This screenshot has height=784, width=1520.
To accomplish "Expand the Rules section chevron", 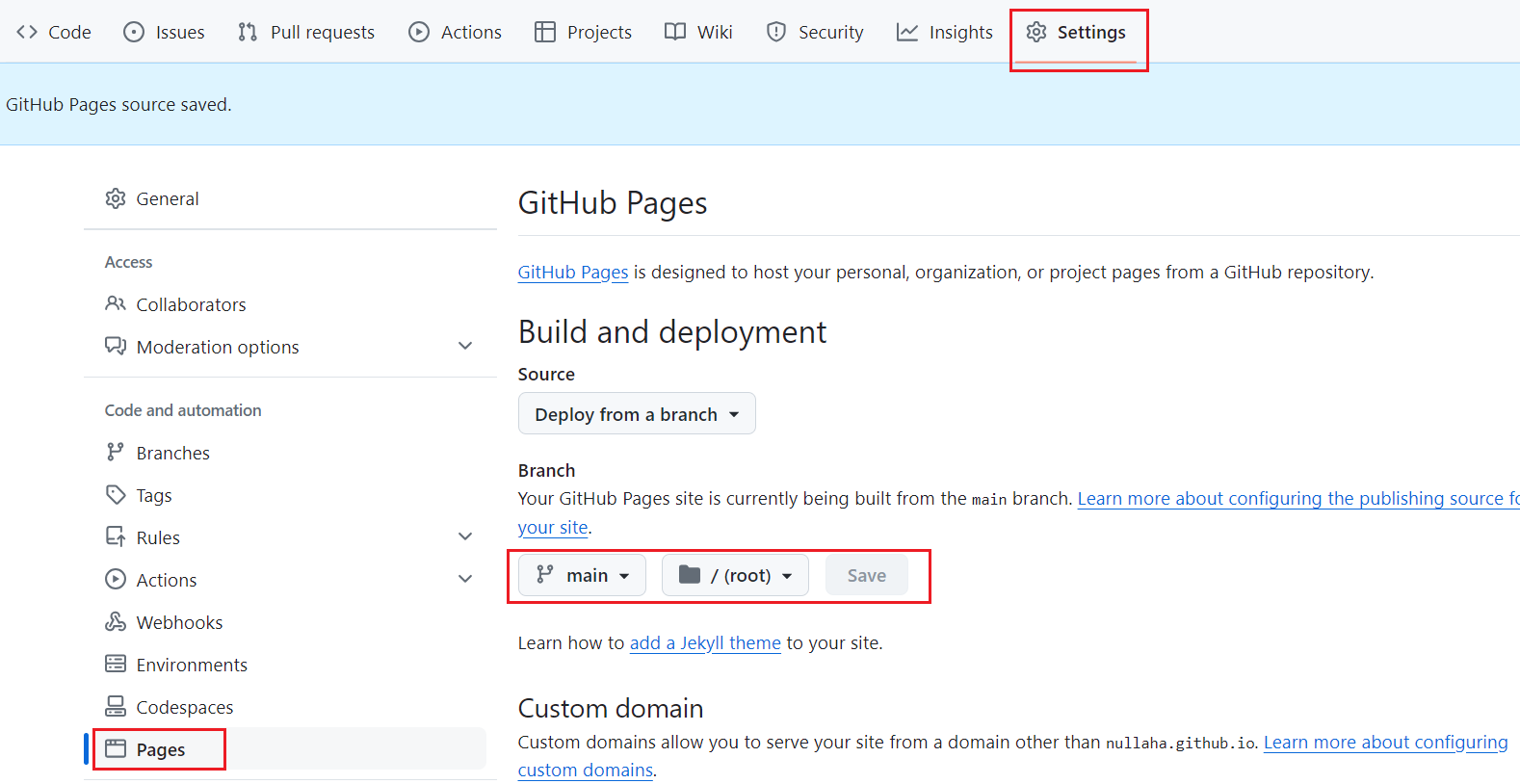I will click(x=465, y=536).
